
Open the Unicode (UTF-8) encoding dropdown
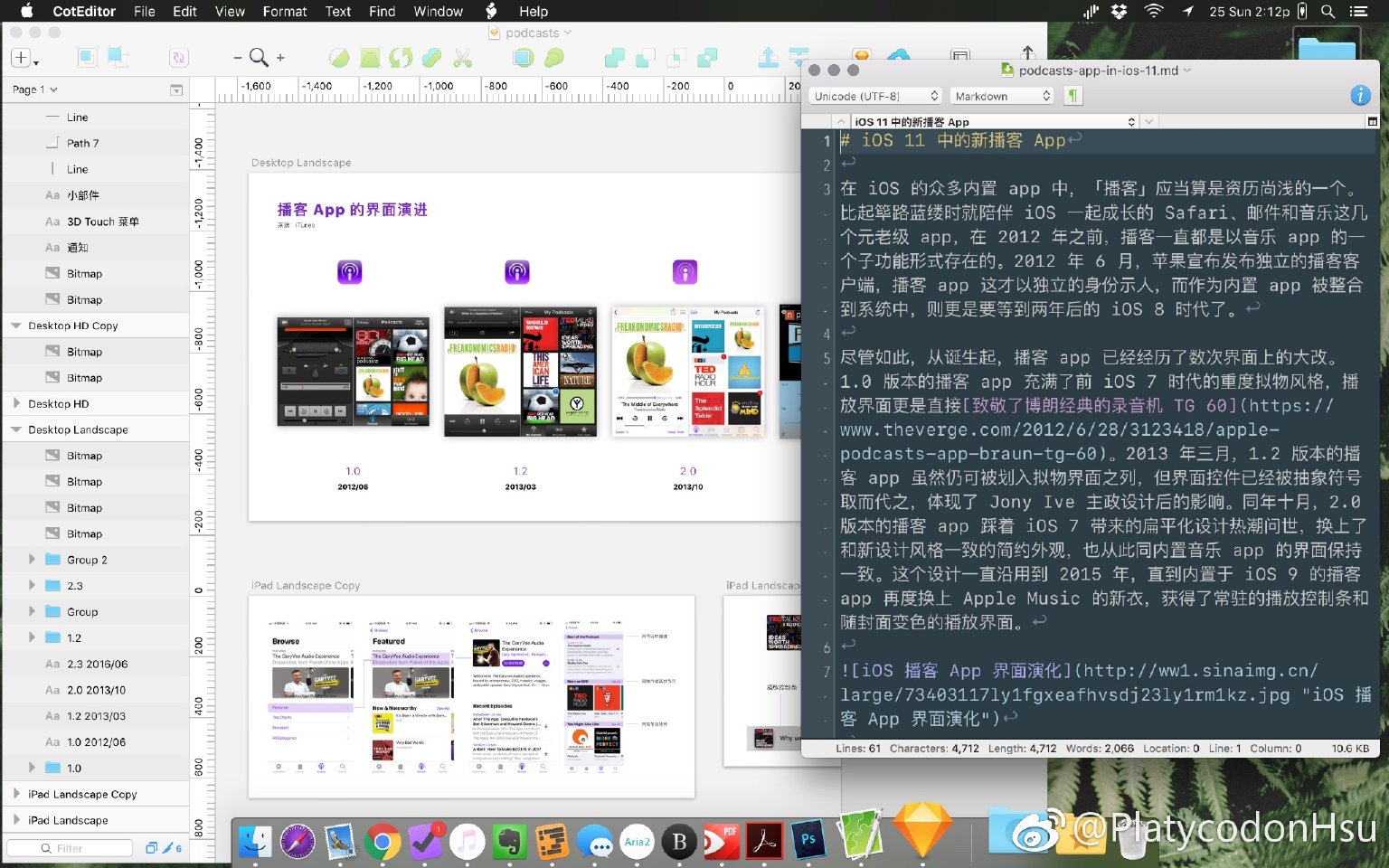[875, 96]
